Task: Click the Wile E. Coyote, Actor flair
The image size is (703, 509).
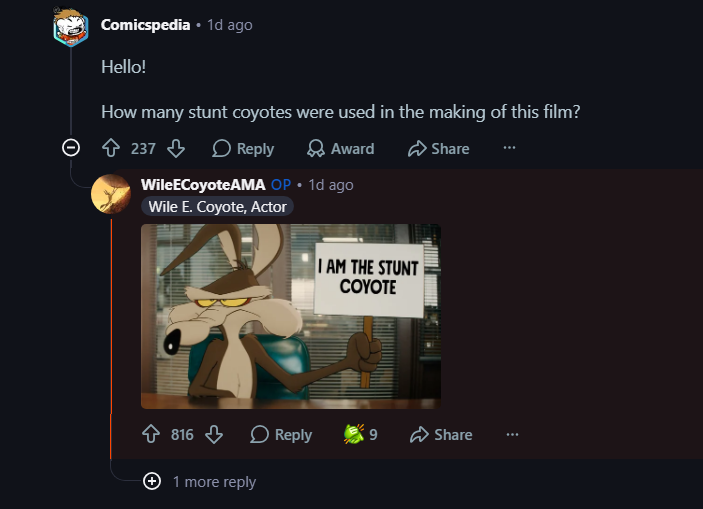Action: (217, 207)
